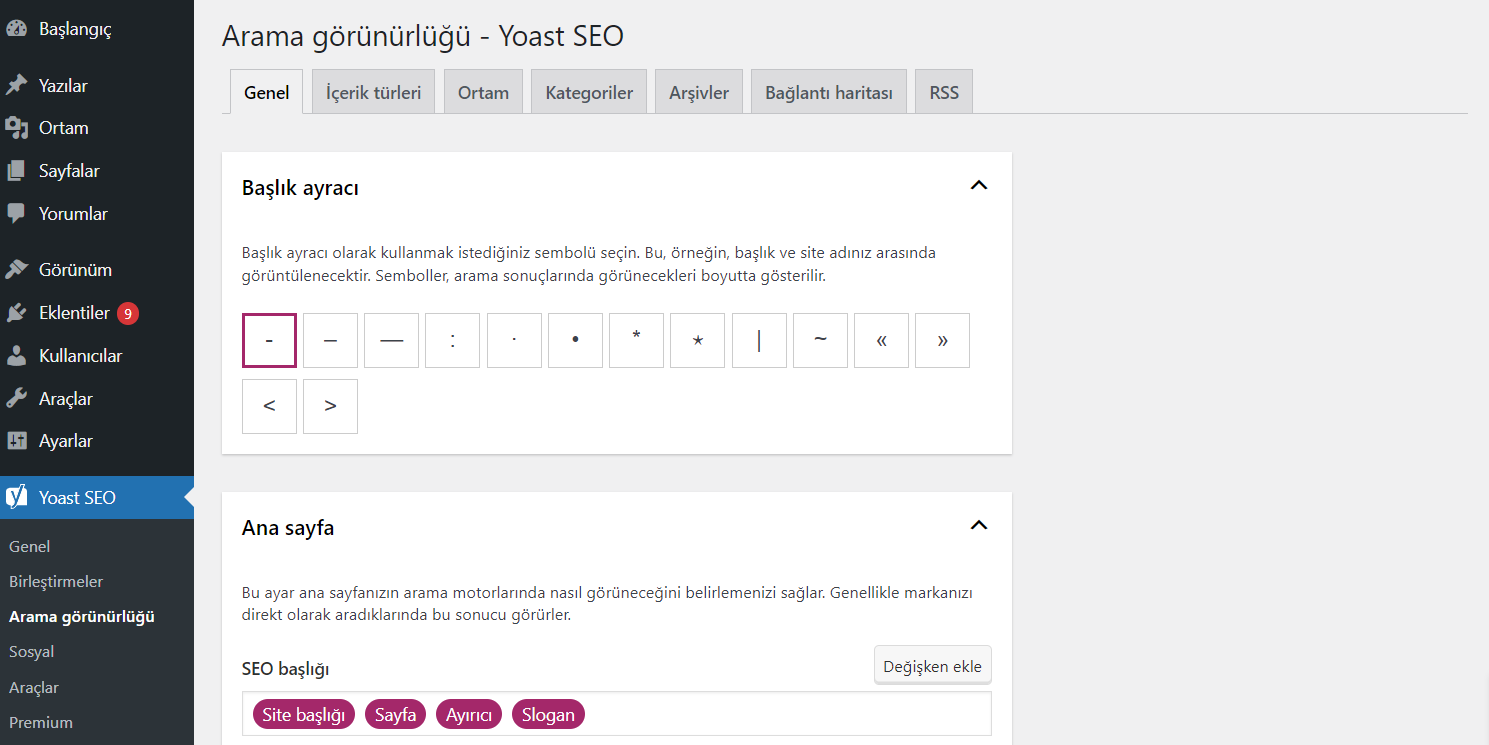
Task: Open the Yazılar menu item
Action: tap(97, 86)
